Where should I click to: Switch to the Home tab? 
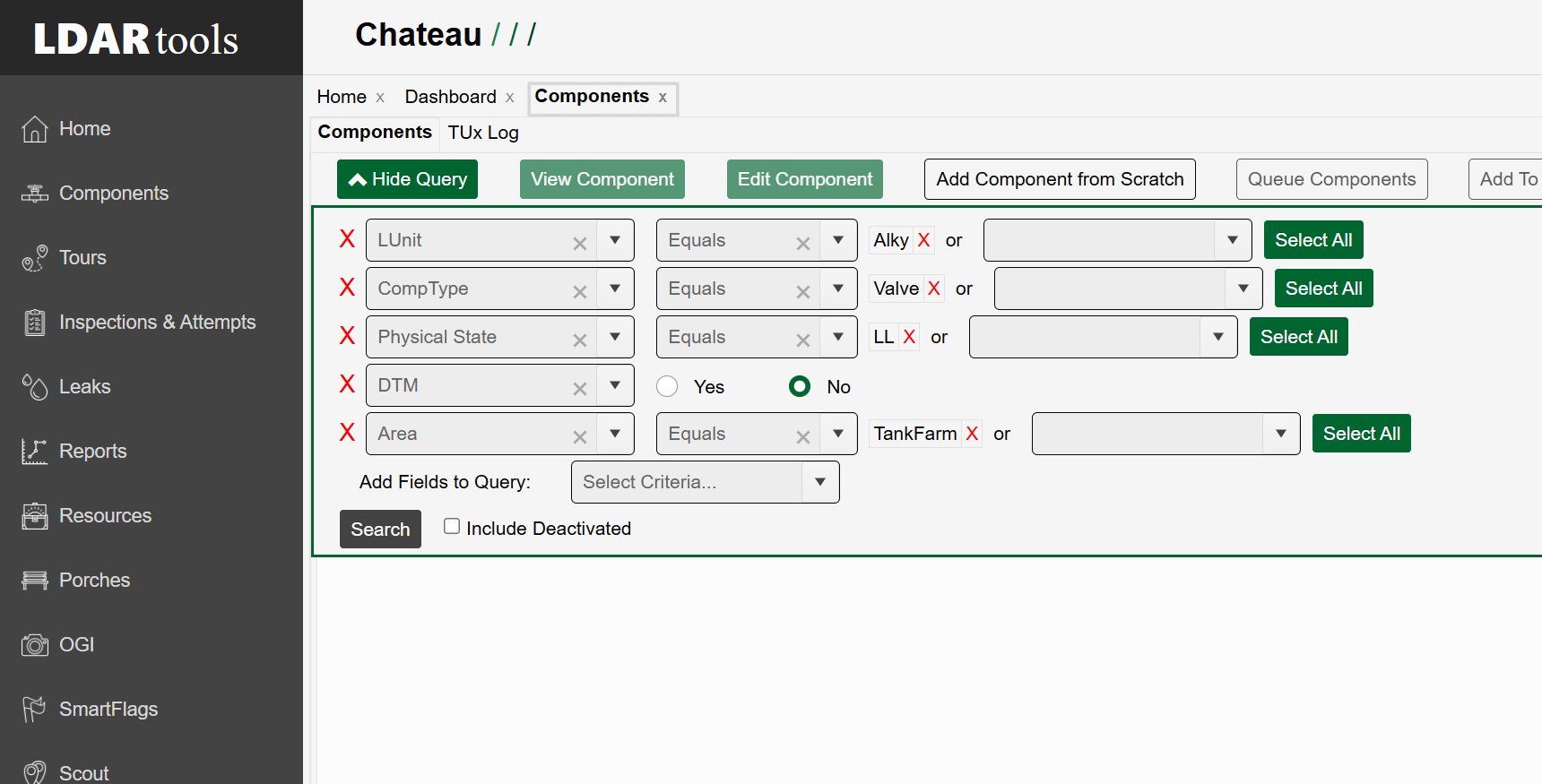342,97
